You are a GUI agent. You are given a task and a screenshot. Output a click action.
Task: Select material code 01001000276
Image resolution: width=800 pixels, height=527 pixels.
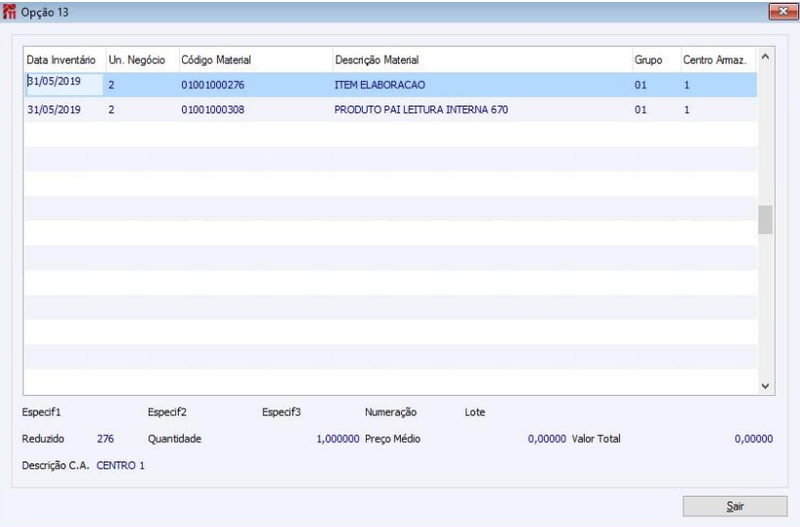coord(213,85)
